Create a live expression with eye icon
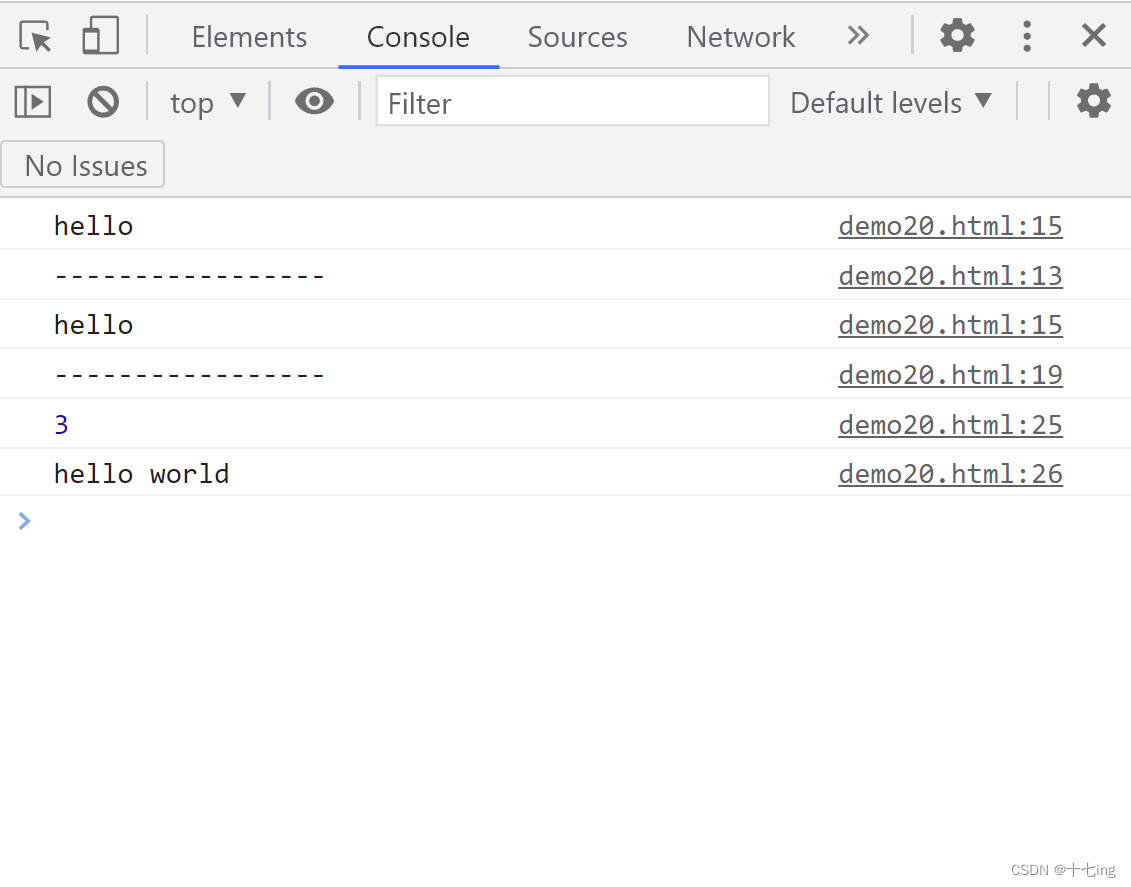Screen dimensions: 1131x887 (x=314, y=101)
